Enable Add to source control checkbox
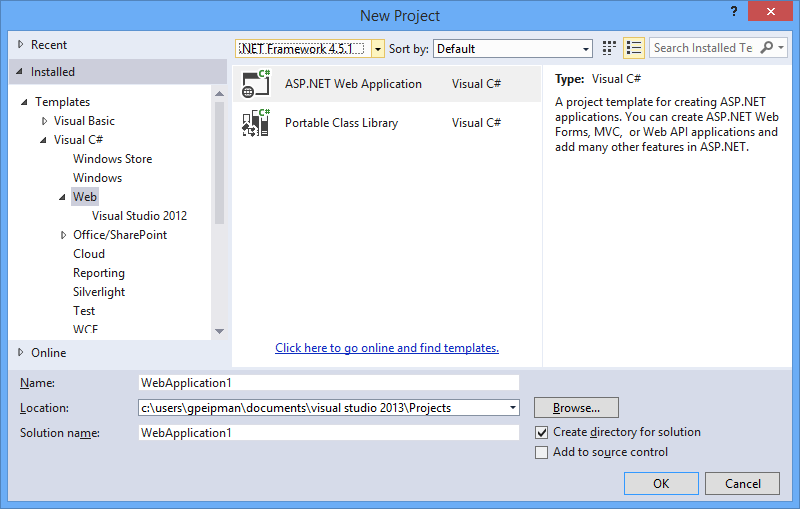The image size is (800, 509). pos(541,452)
